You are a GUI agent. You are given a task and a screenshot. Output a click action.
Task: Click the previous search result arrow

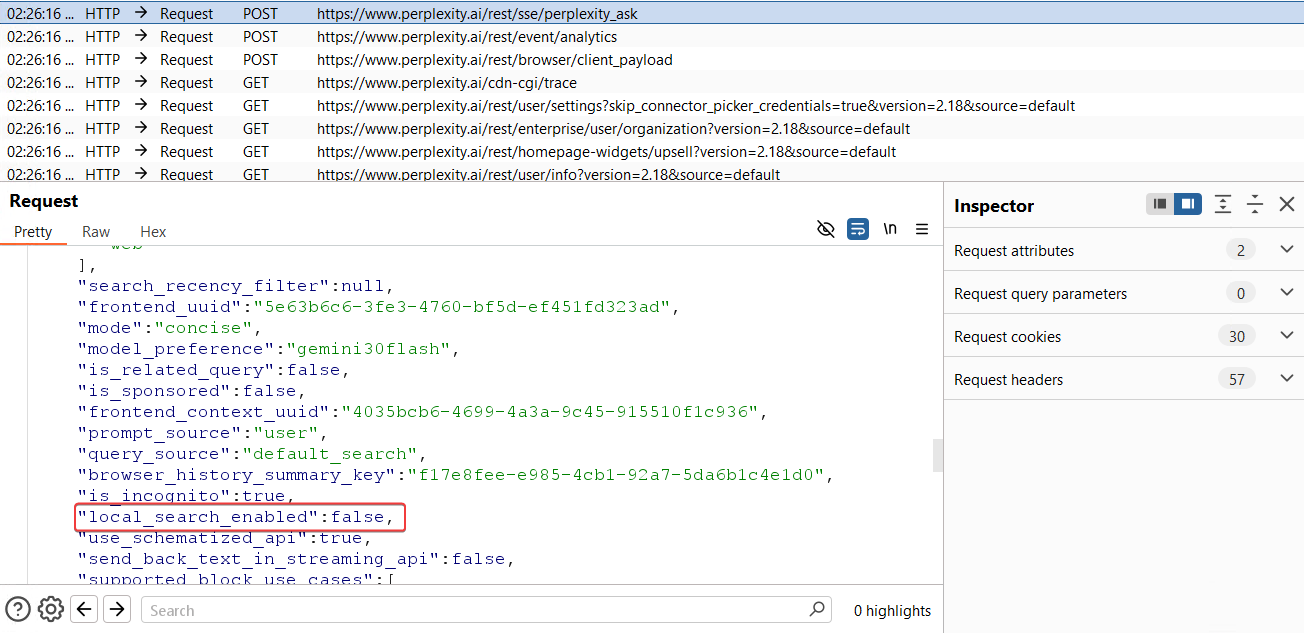(84, 609)
